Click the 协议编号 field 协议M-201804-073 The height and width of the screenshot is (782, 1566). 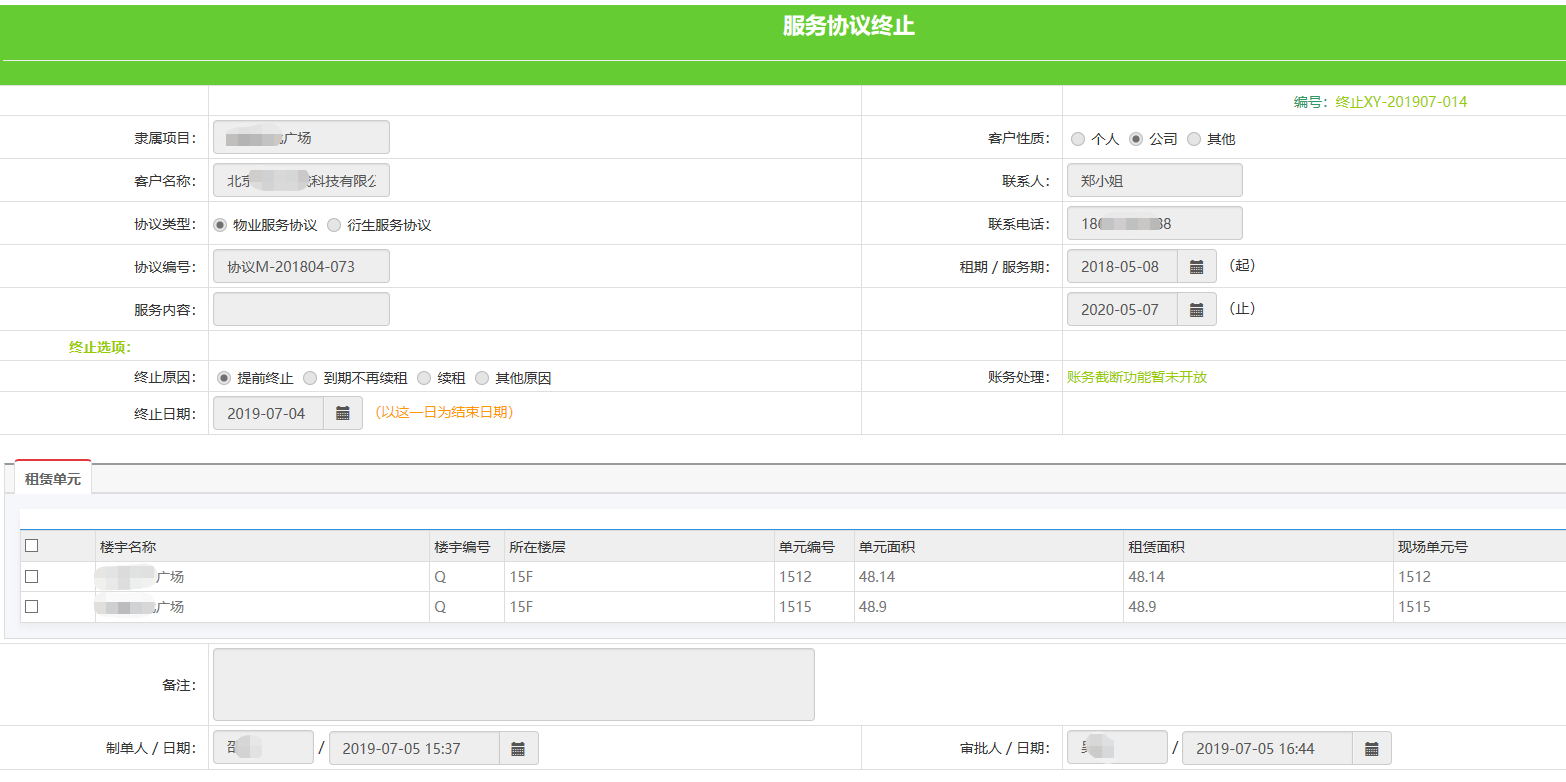tap(301, 267)
